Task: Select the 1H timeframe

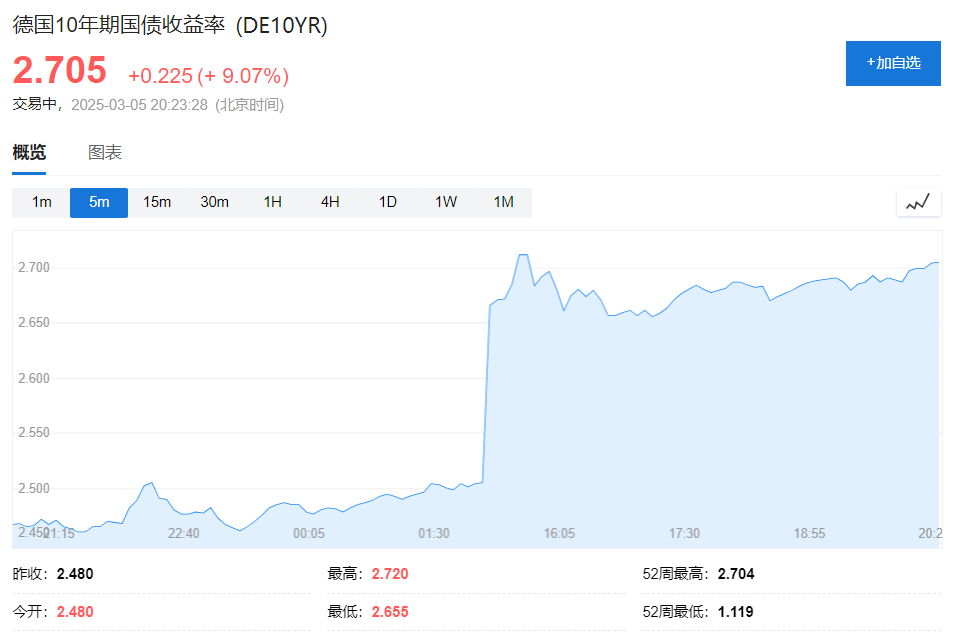Action: 272,201
